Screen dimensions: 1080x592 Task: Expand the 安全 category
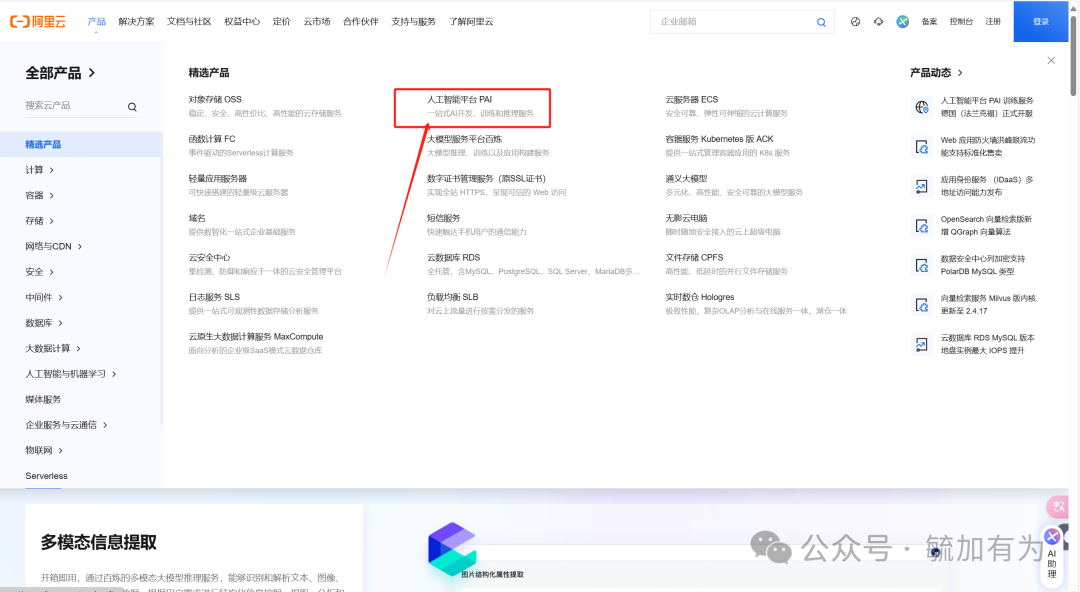coord(52,272)
